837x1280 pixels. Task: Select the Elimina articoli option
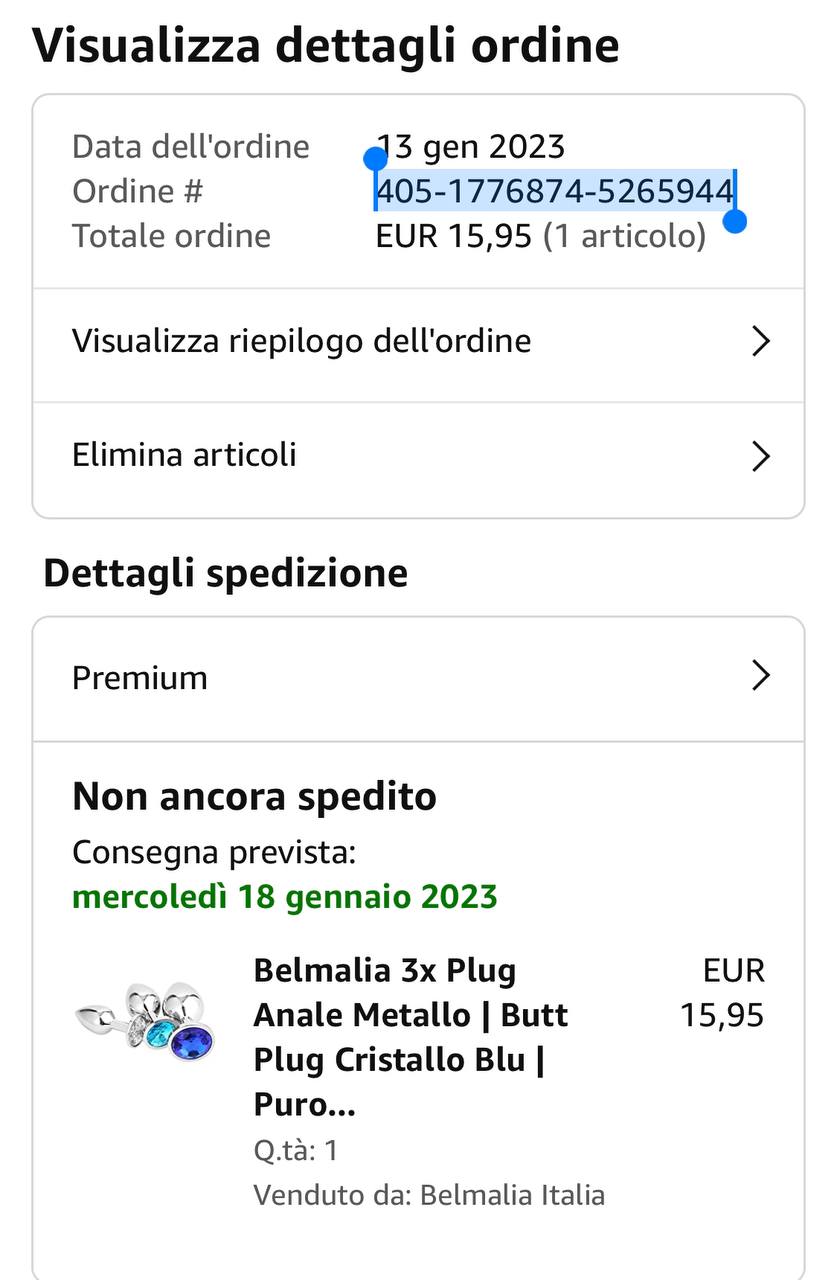pyautogui.click(x=184, y=456)
